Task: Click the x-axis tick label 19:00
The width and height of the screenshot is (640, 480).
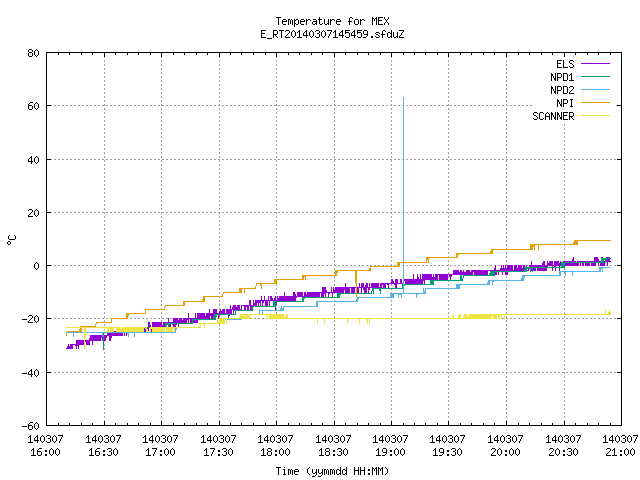Action: click(x=391, y=452)
